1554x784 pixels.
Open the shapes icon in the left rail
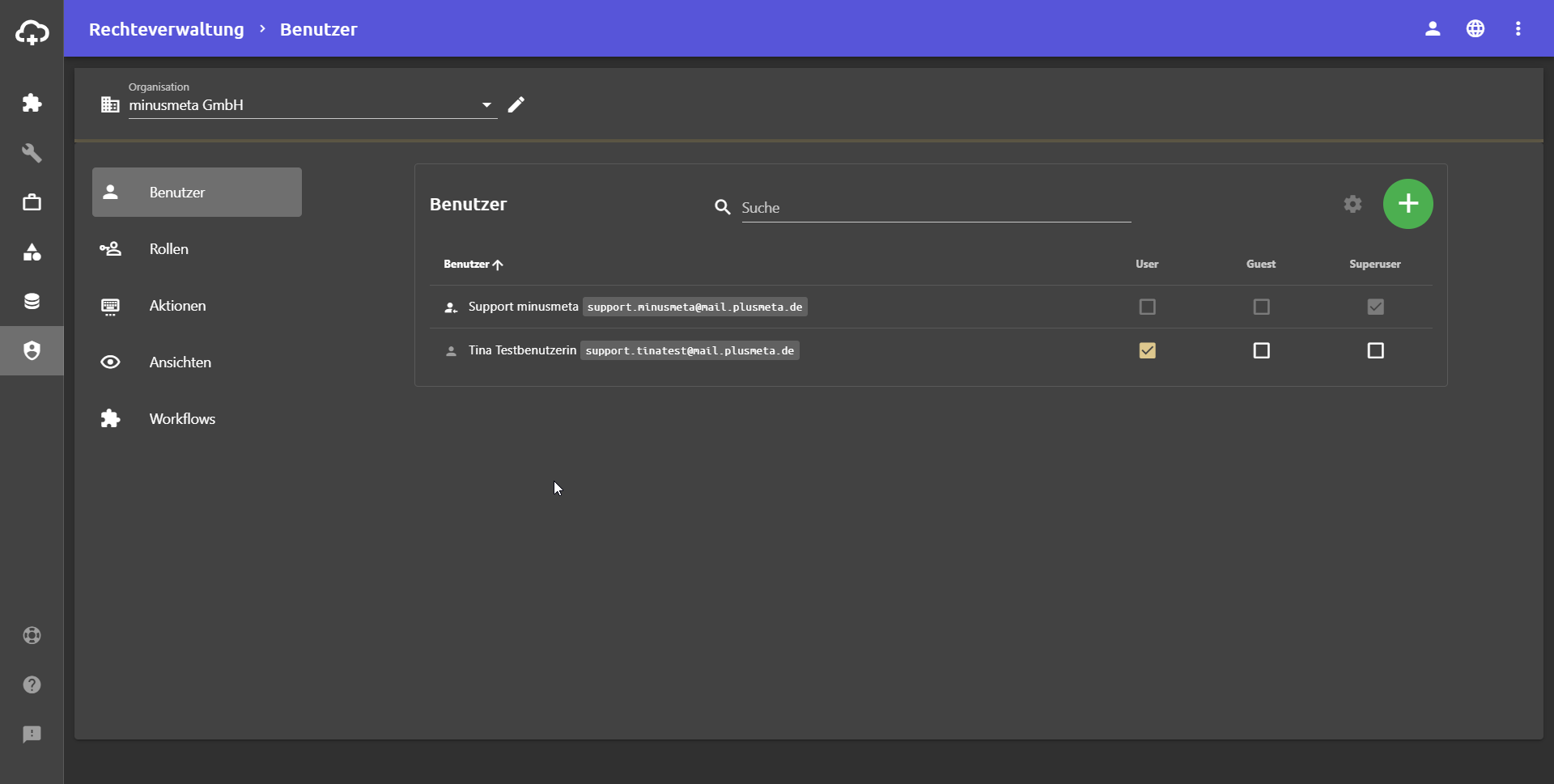click(x=32, y=252)
